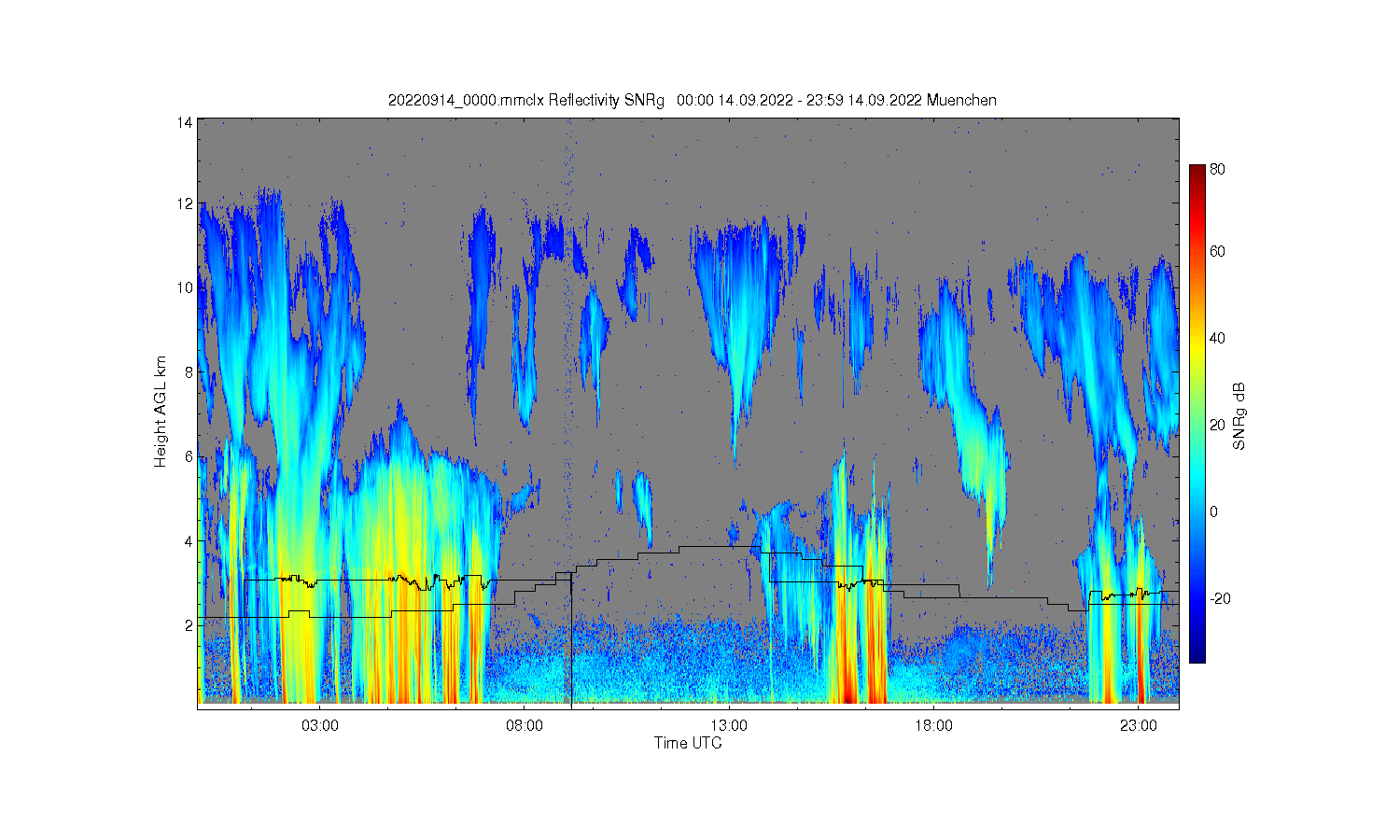Viewport: 1400px width, 840px height.
Task: Click the 60 colorbar tick label
Action: (1217, 251)
